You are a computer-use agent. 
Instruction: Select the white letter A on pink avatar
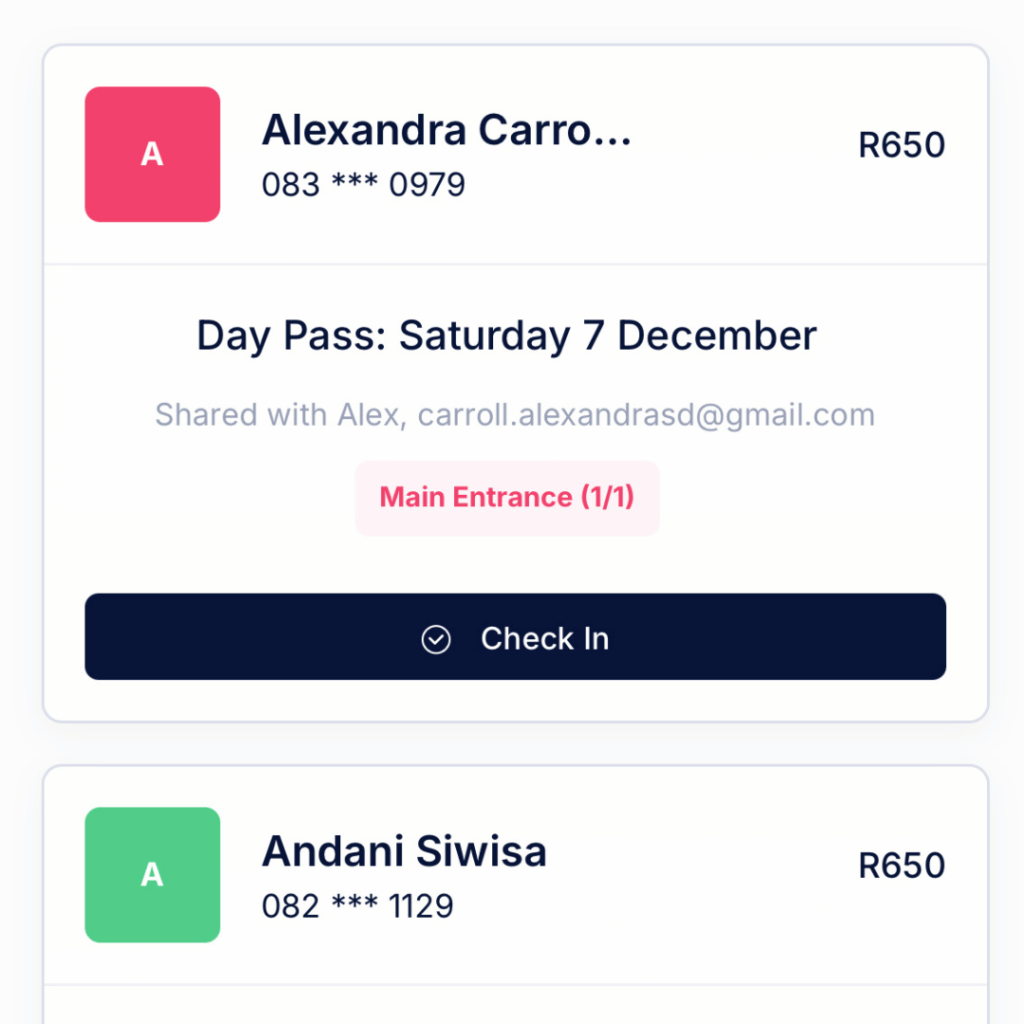click(152, 154)
